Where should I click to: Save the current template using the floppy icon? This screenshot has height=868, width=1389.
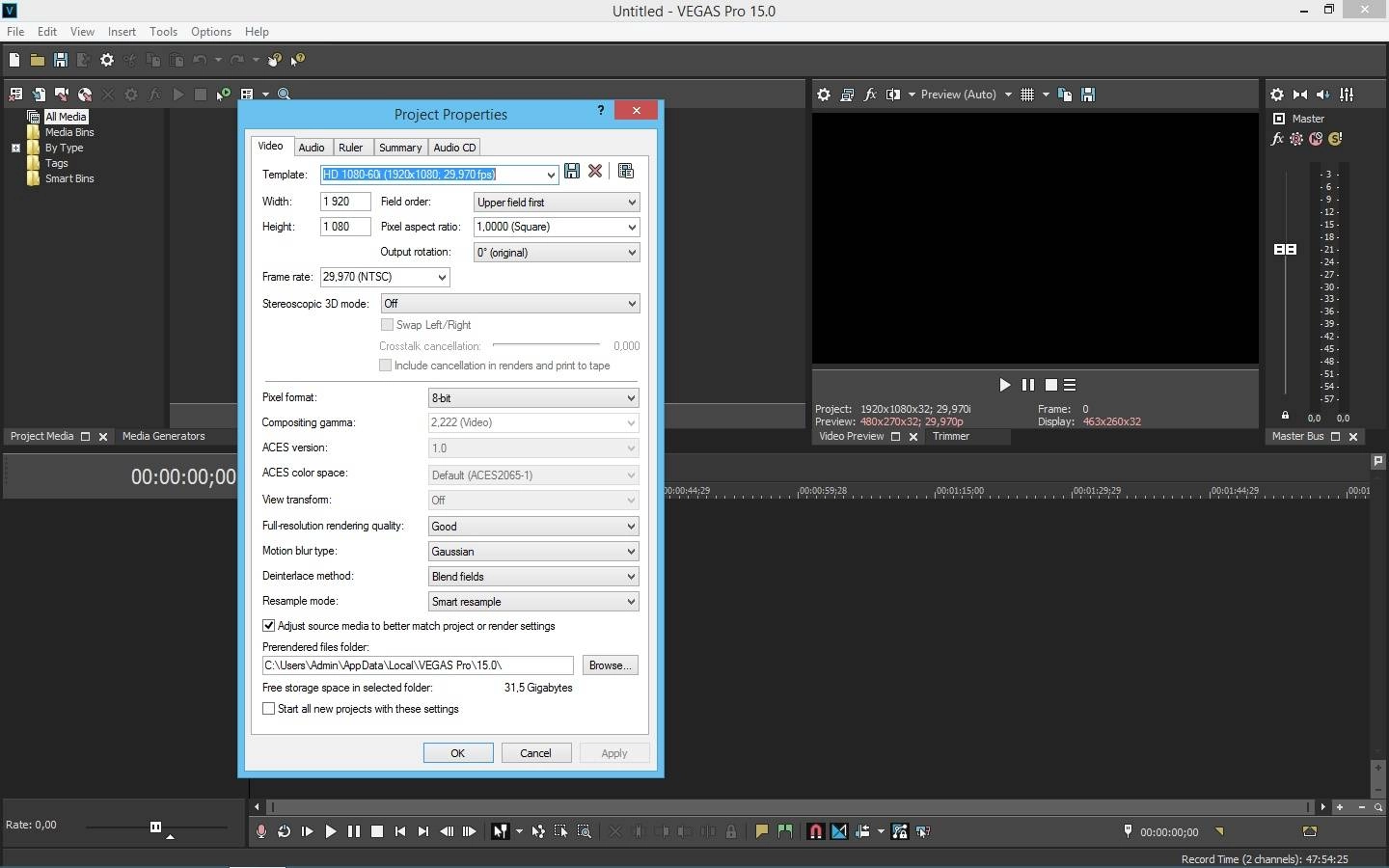pyautogui.click(x=572, y=171)
